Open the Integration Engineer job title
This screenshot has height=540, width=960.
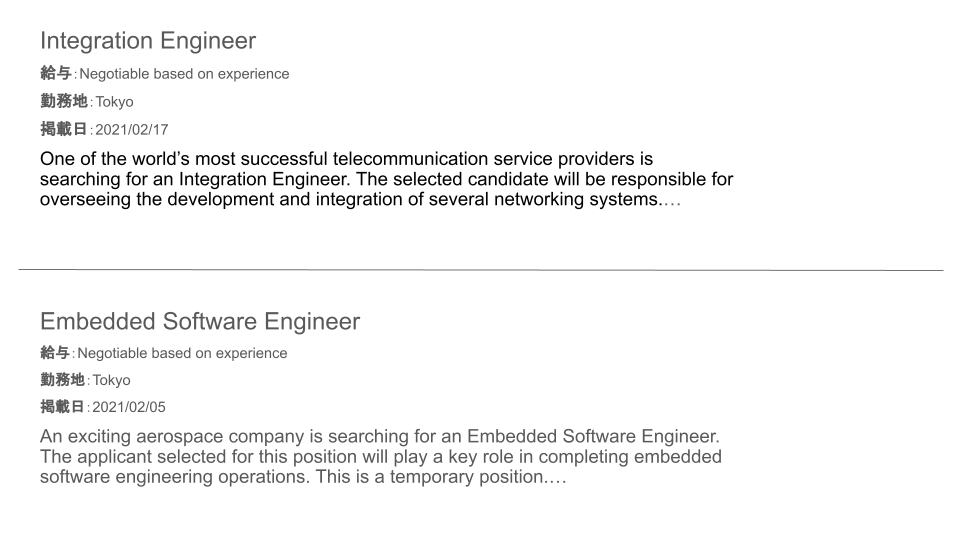[x=148, y=41]
